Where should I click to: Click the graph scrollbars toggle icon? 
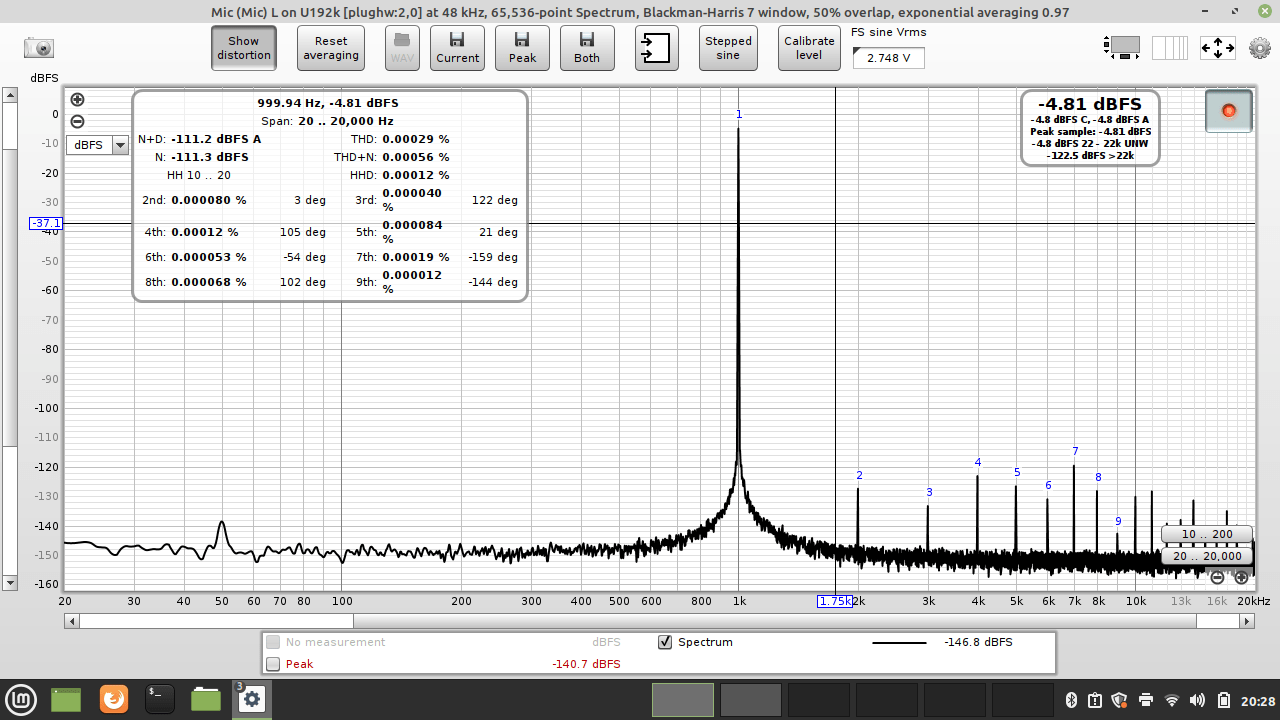click(1122, 46)
